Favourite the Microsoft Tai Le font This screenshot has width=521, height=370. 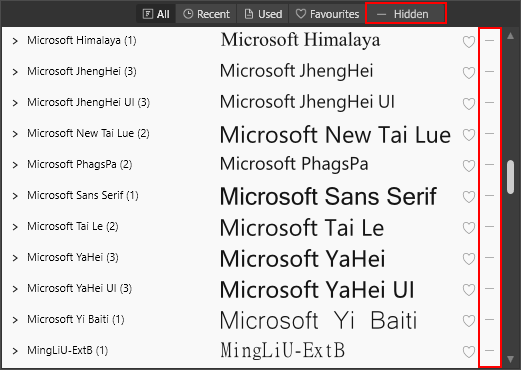coord(469,228)
